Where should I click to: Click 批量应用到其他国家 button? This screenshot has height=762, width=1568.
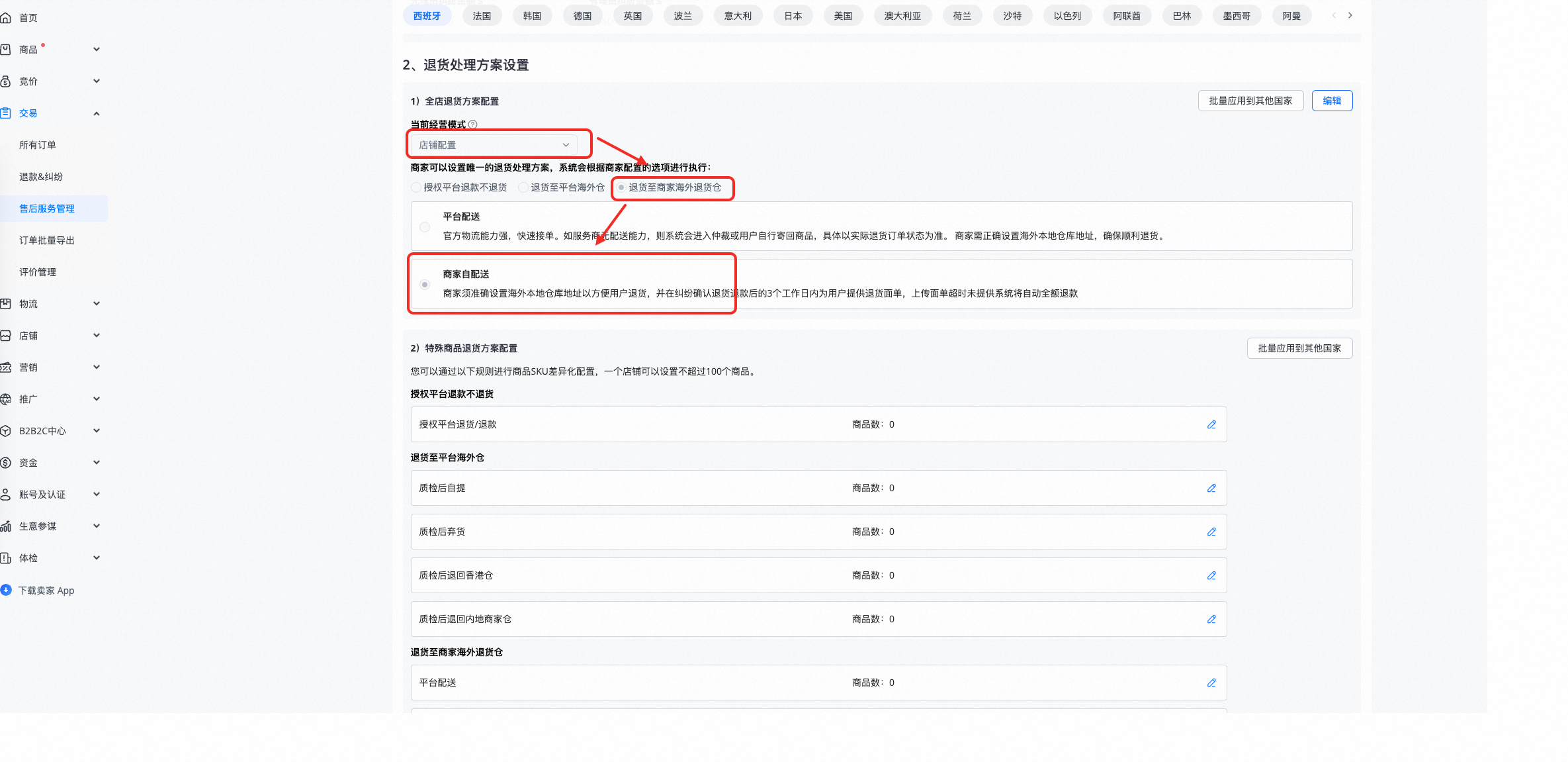tap(1250, 101)
